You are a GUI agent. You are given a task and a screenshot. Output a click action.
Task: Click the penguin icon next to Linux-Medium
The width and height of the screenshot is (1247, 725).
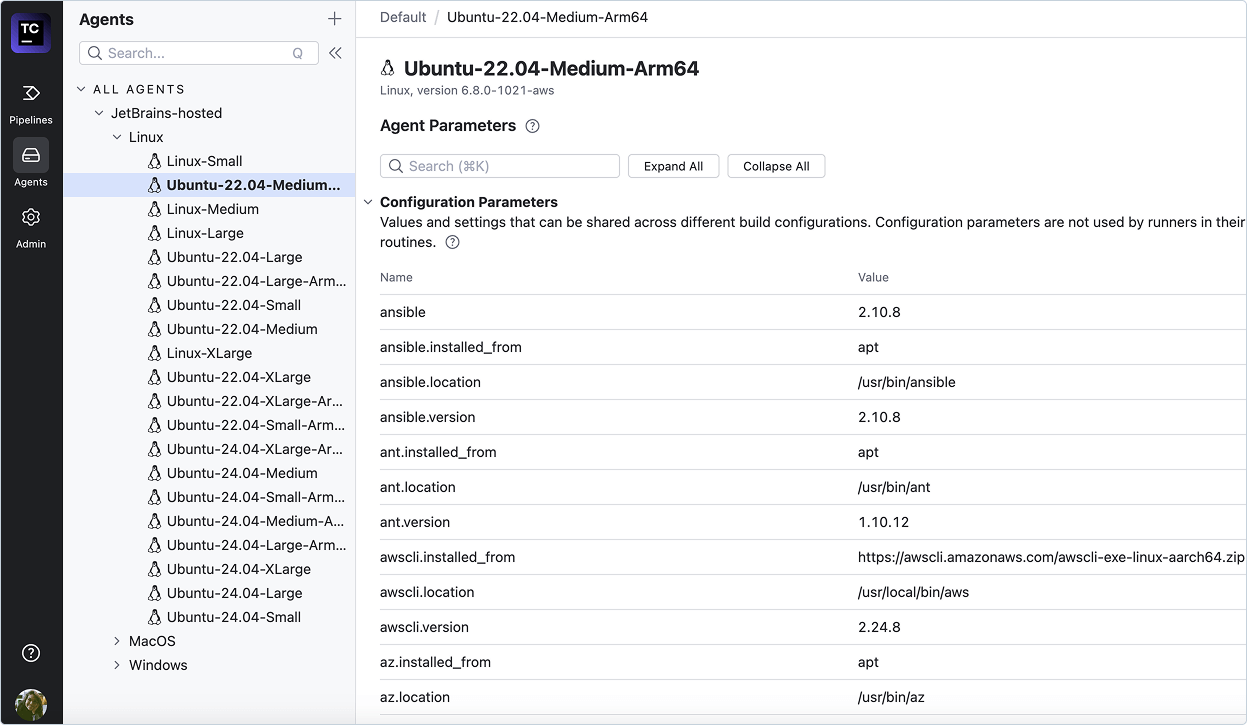pos(154,209)
